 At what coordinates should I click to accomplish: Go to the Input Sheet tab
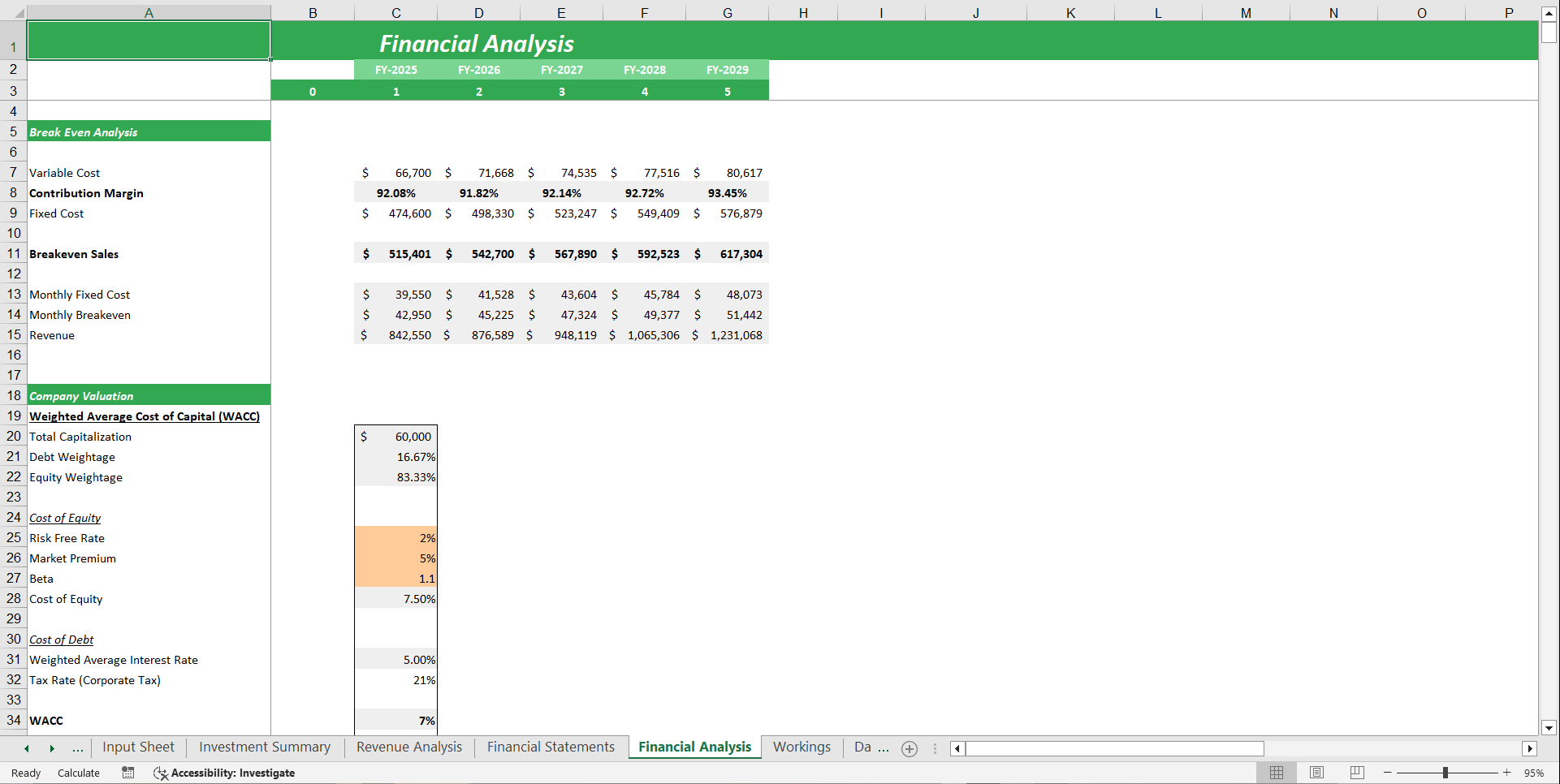click(x=138, y=747)
